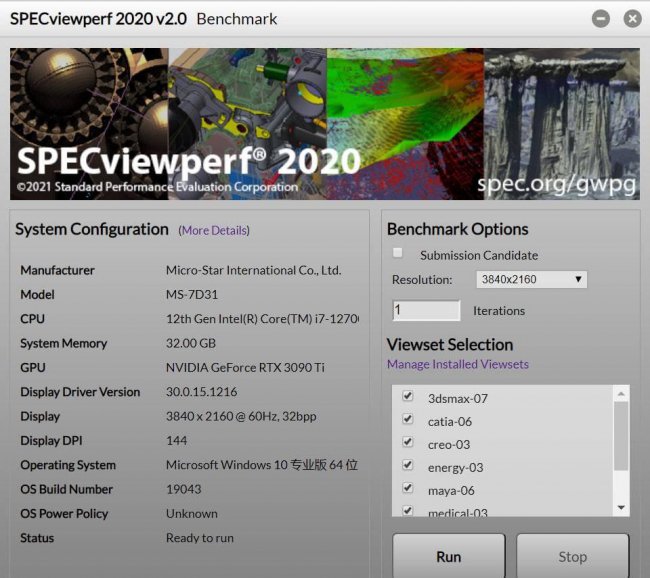Deselect the maya-06 viewset checkbox
Viewport: 650px width, 578px height.
coord(407,488)
